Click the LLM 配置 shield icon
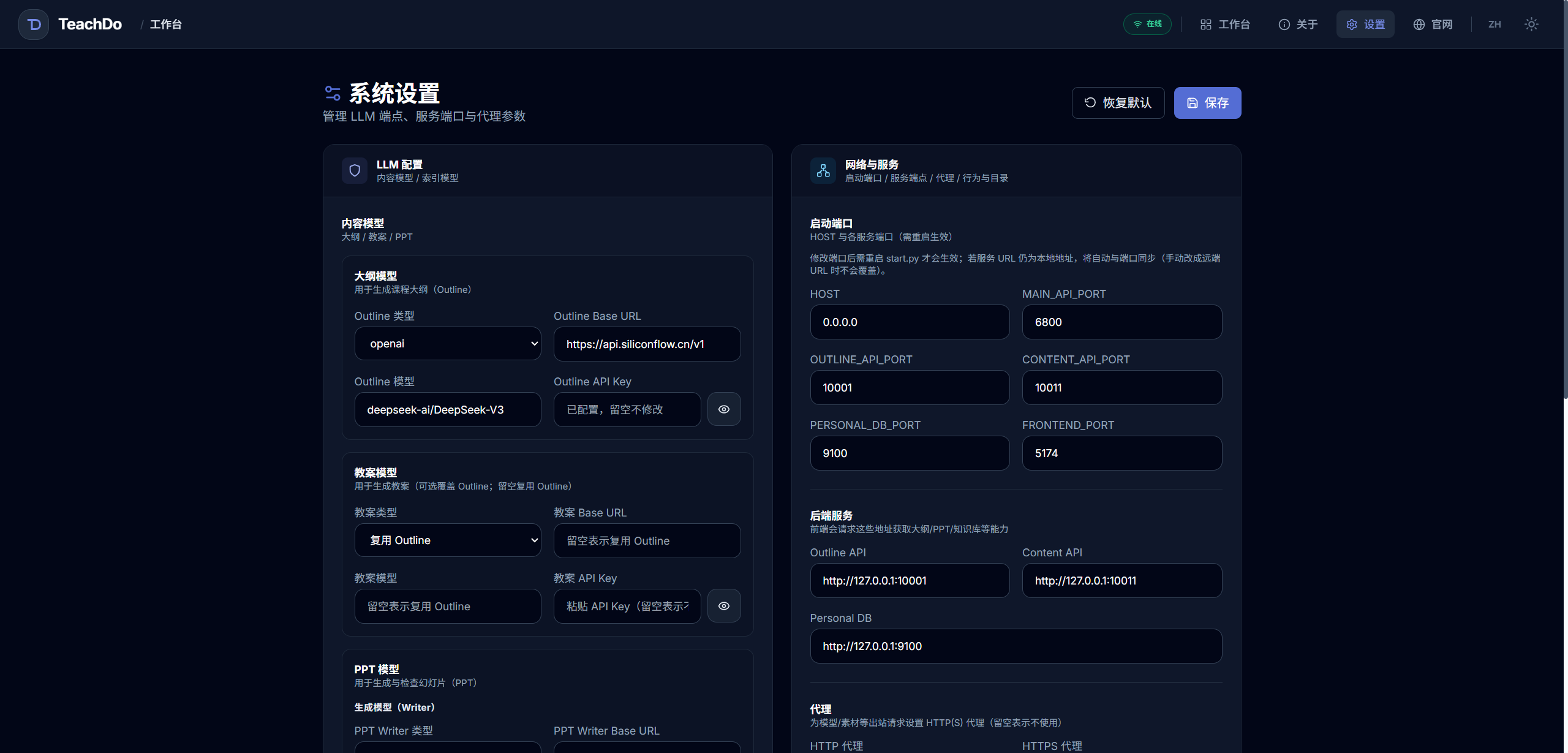Image resolution: width=1568 pixels, height=753 pixels. point(355,170)
